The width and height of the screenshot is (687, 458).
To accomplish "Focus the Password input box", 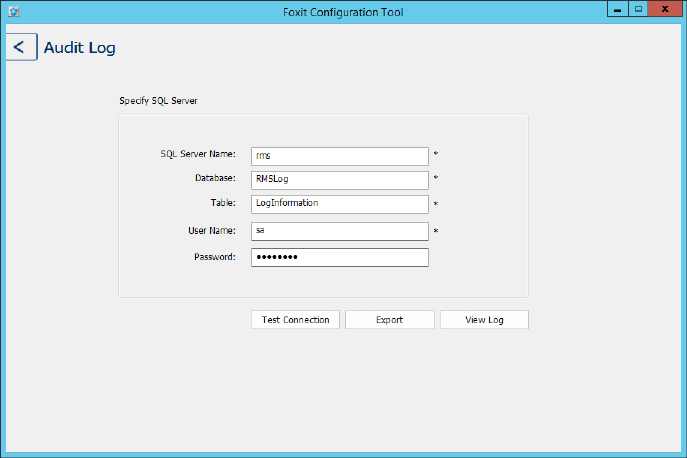I will tap(340, 257).
